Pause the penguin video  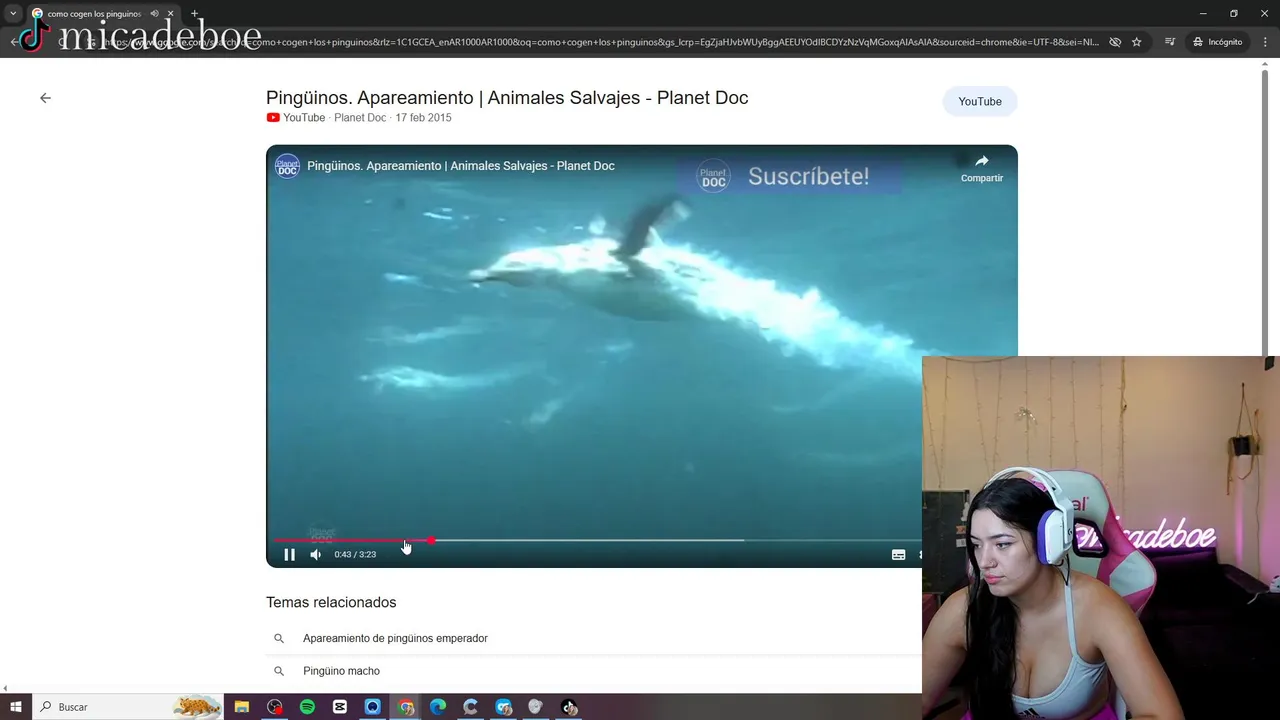289,554
